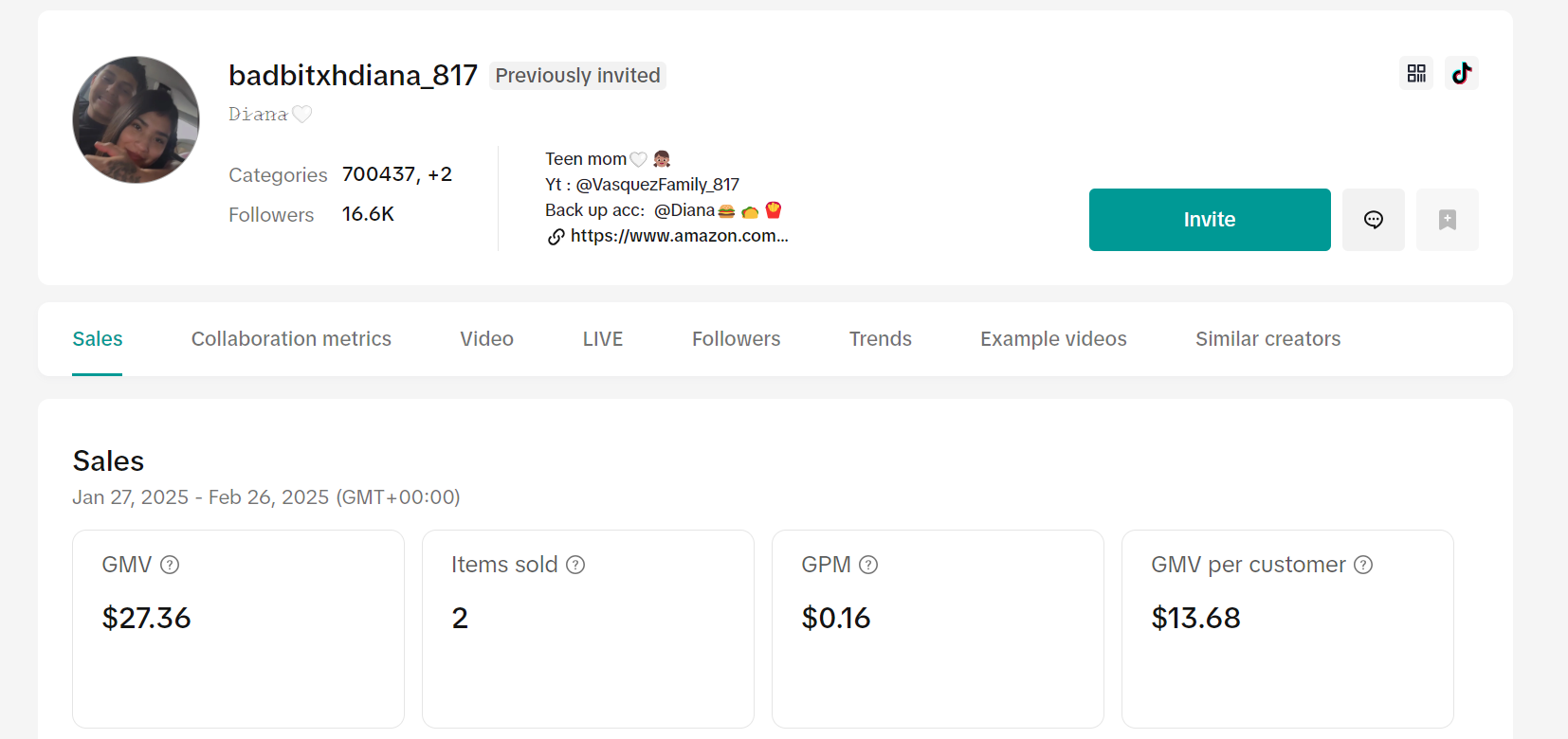View the Trends tab

(x=880, y=339)
